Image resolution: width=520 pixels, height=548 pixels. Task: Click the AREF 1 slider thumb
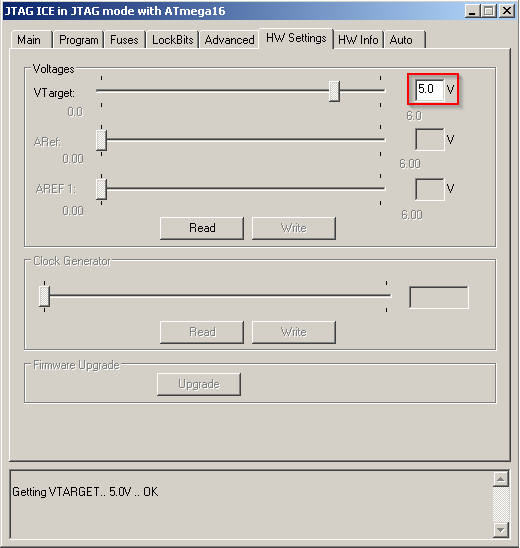point(101,189)
